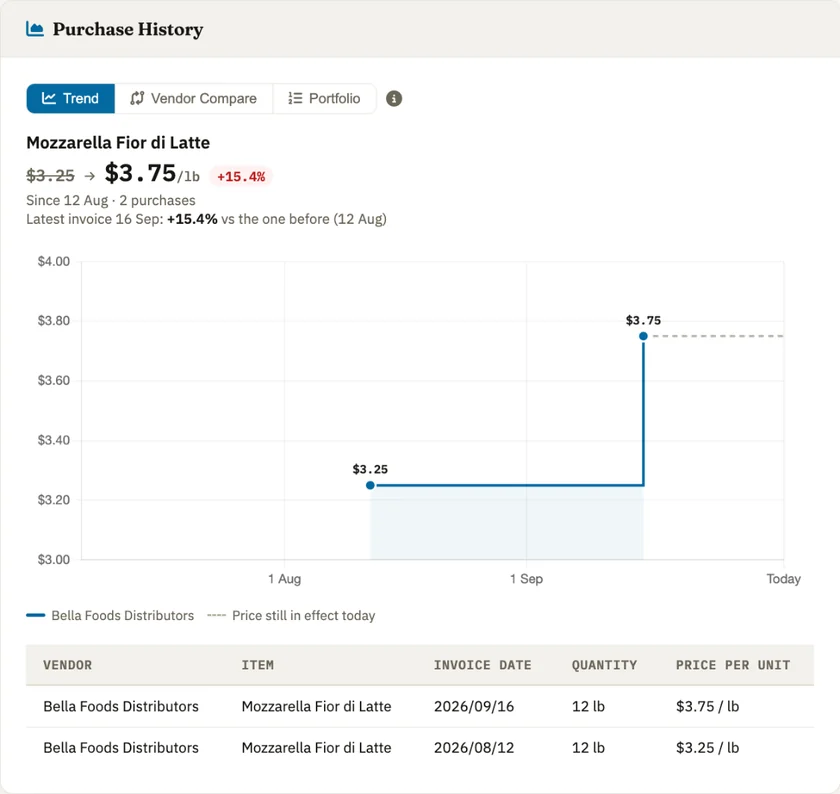
Task: Click the 'Latest invoice 16 Sep' summary line
Action: (206, 219)
